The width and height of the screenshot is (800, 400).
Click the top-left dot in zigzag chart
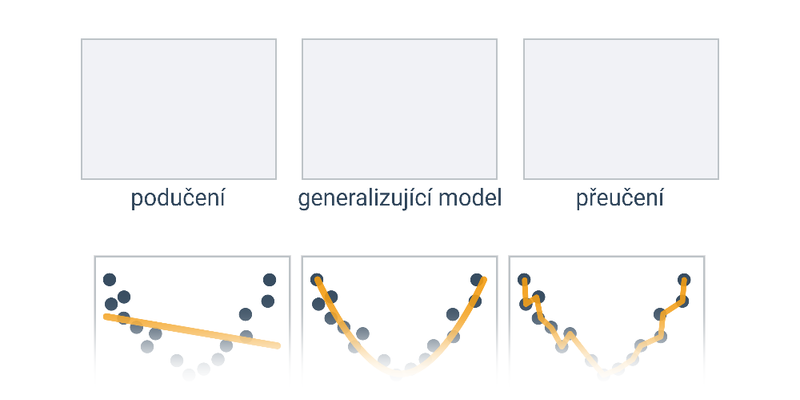coord(523,280)
